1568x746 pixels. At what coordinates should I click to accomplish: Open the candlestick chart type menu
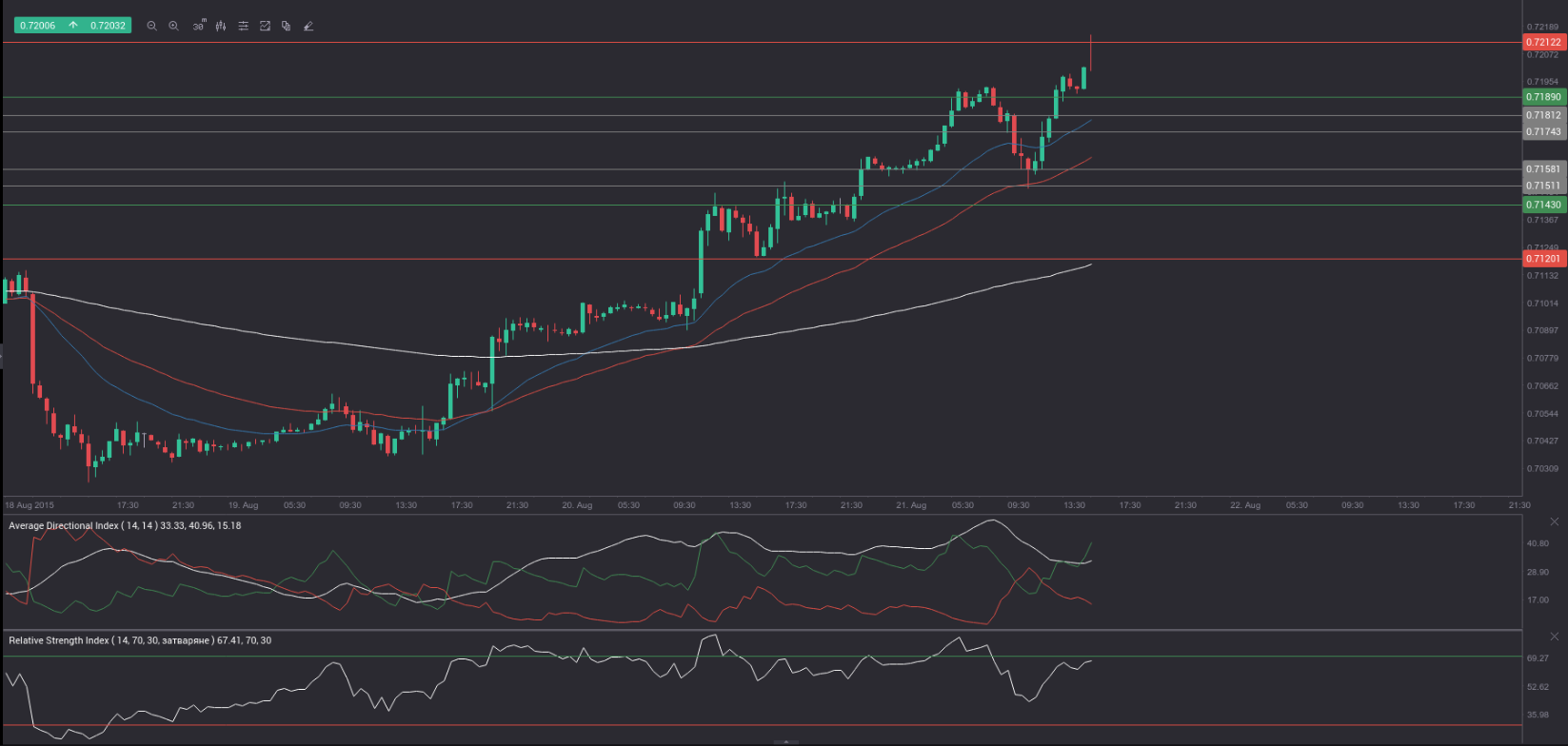(x=221, y=27)
